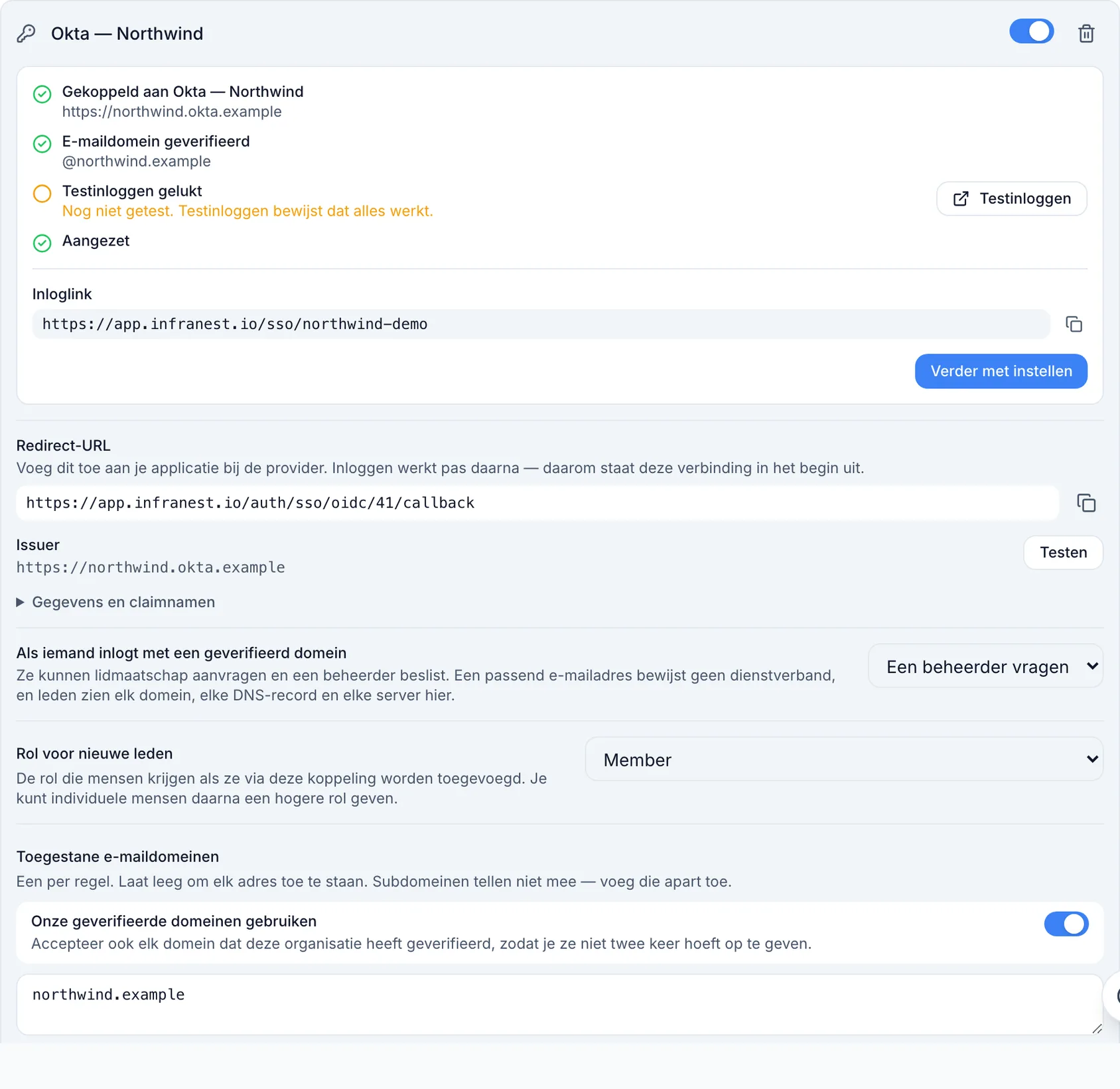The image size is (1120, 1089).
Task: Click the @northwind.example domain text
Action: coord(137,161)
